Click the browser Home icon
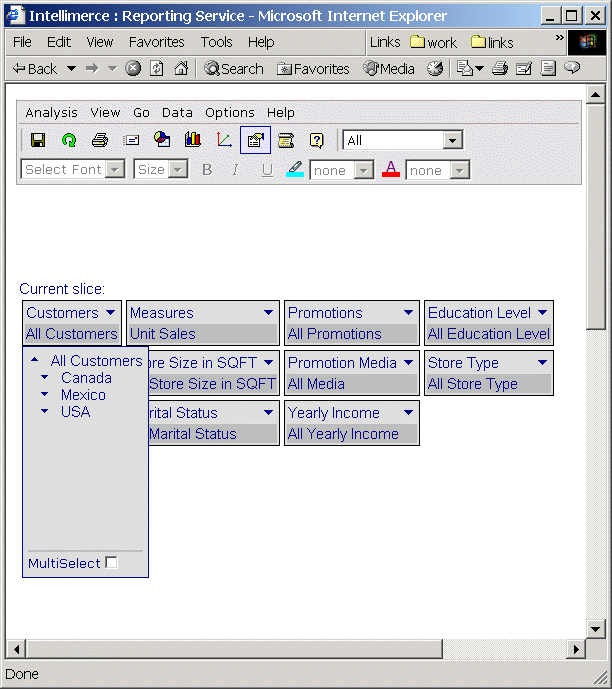The height and width of the screenshot is (689, 612). coord(181,69)
